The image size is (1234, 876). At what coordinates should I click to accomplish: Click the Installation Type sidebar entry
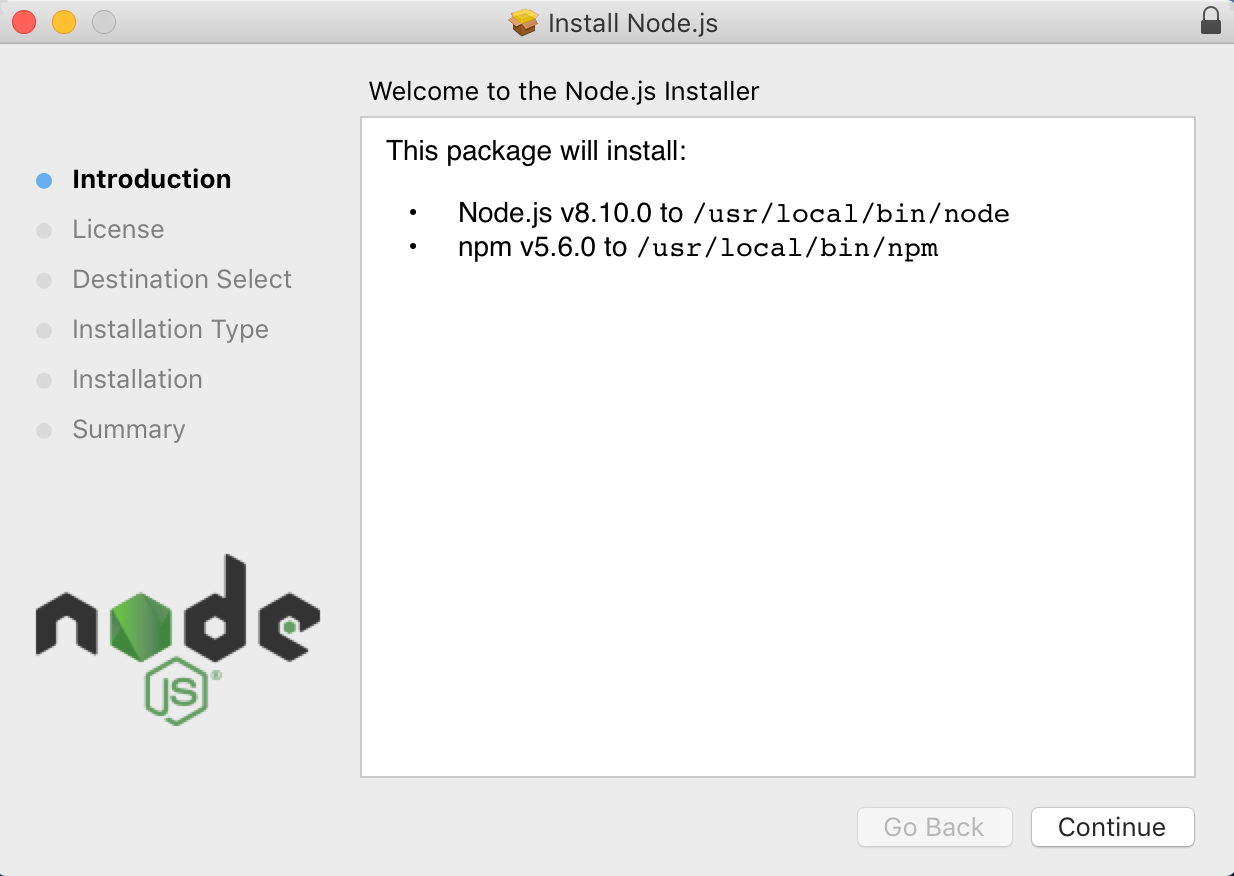point(170,329)
